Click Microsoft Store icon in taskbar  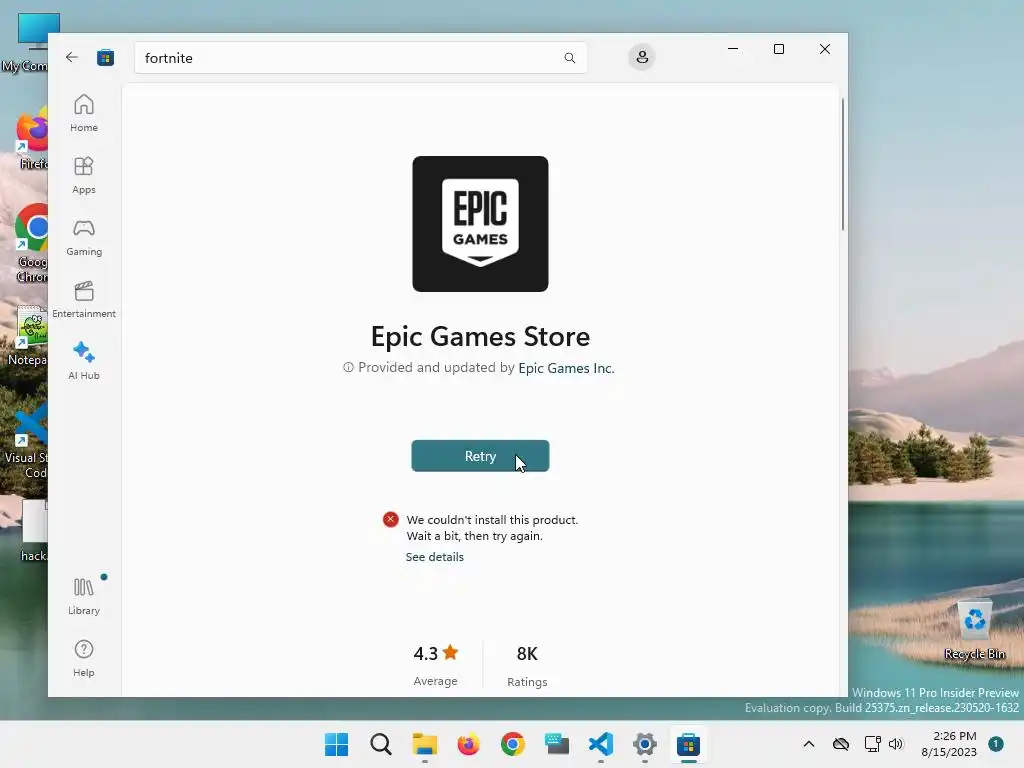(688, 744)
